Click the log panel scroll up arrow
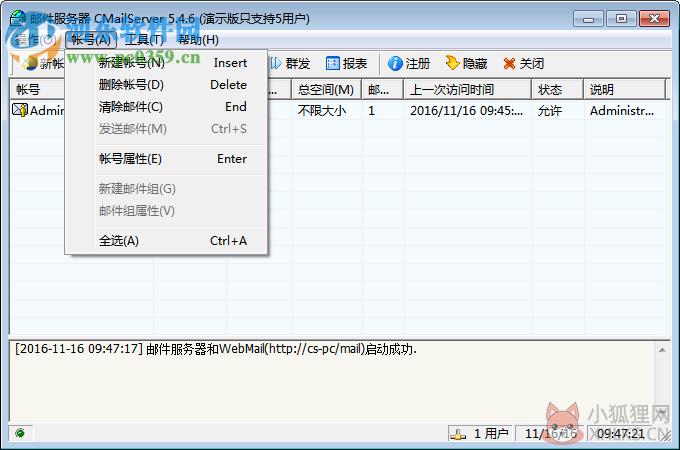 662,350
